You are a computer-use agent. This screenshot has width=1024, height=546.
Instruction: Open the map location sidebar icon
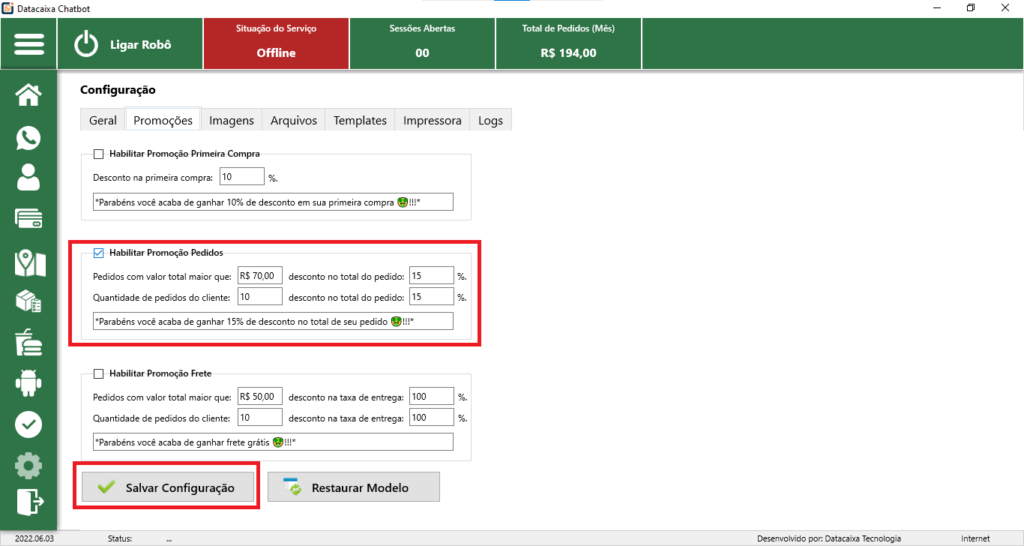point(29,261)
